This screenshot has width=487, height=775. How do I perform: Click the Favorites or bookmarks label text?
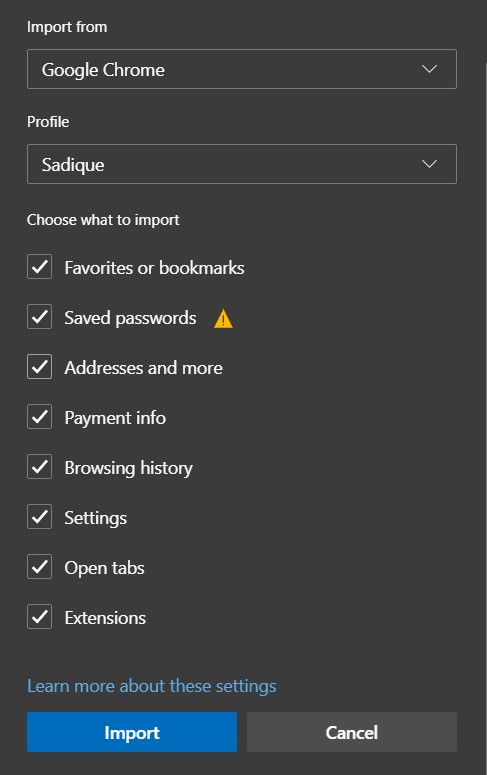pyautogui.click(x=155, y=268)
